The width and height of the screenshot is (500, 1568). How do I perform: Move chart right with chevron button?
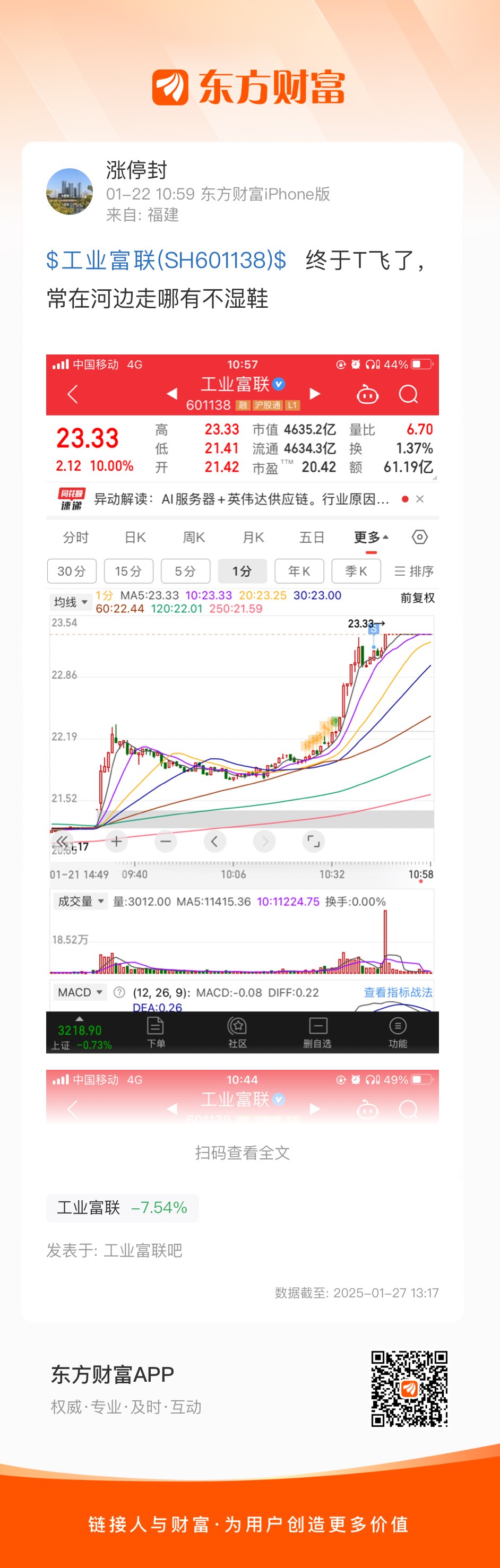pos(264,841)
